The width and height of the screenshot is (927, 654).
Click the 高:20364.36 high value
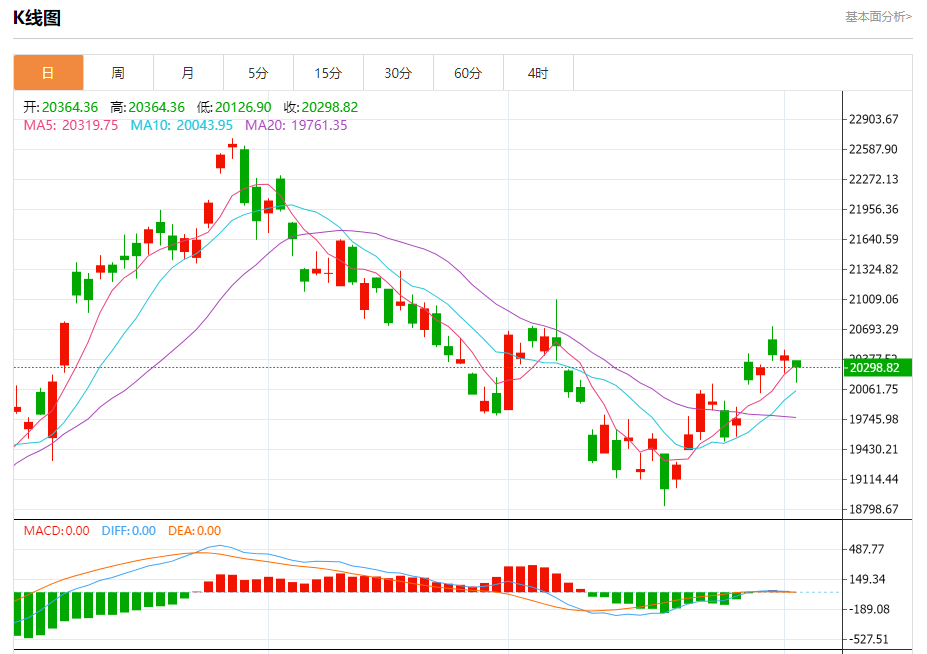click(147, 107)
